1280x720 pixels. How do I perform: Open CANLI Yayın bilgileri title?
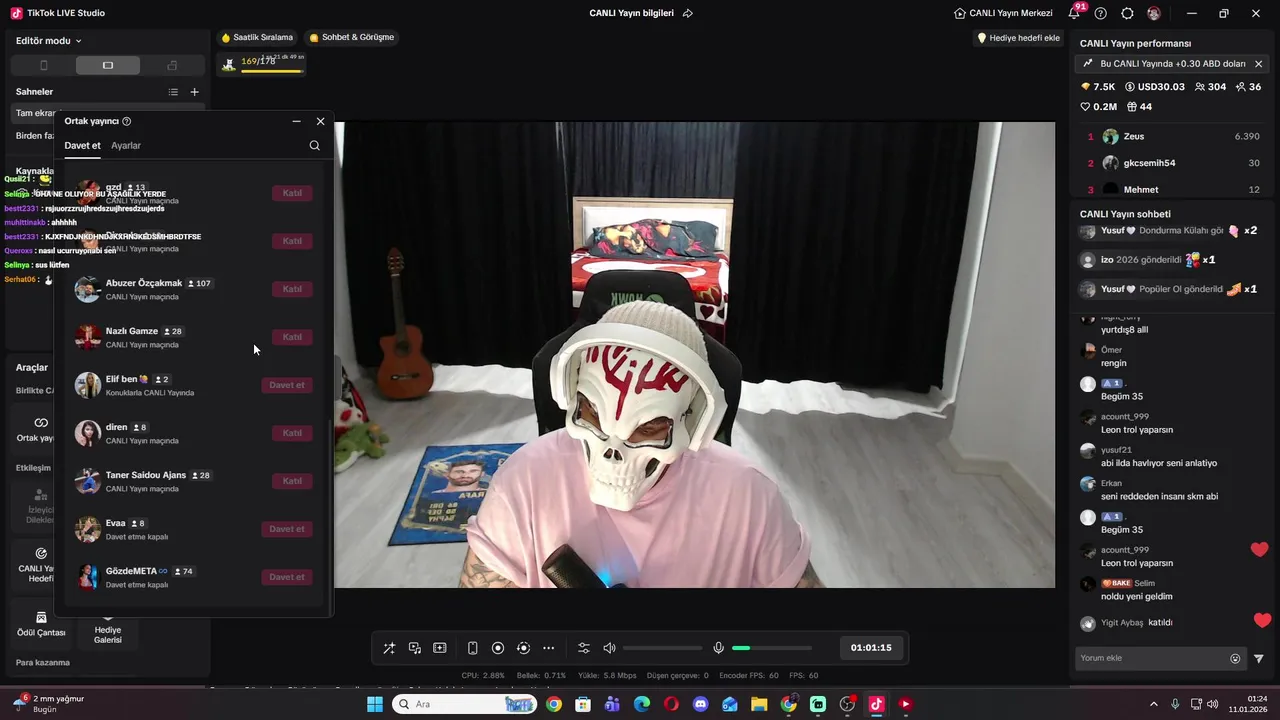(631, 13)
